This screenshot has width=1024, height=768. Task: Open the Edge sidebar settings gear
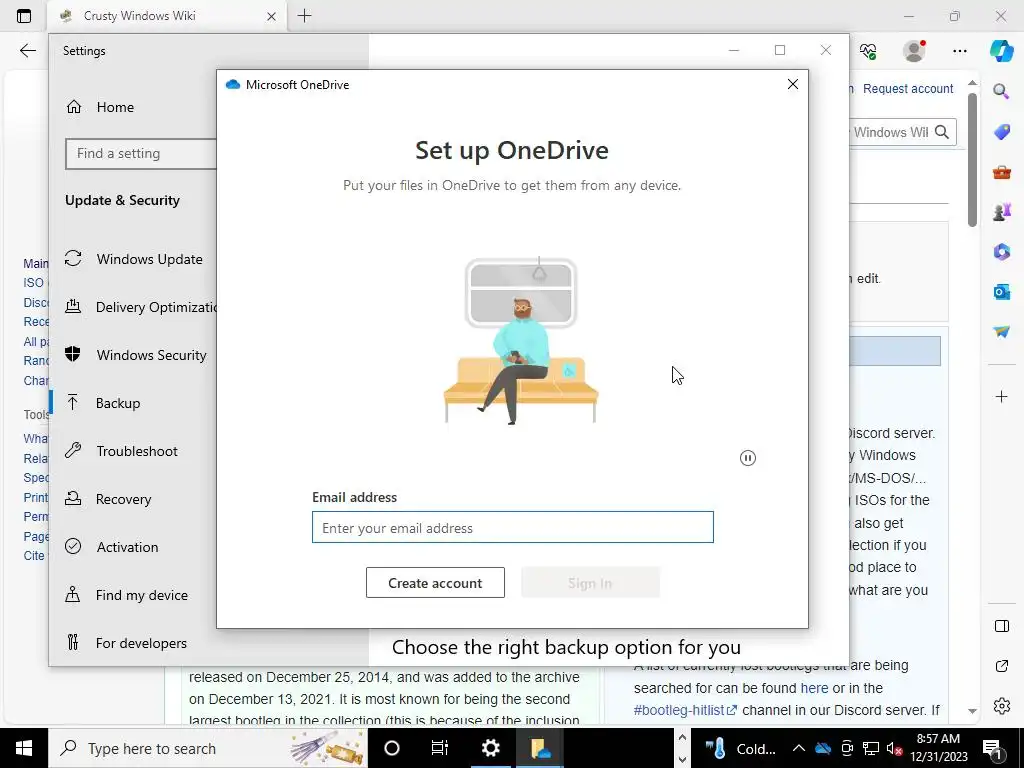pyautogui.click(x=1001, y=706)
